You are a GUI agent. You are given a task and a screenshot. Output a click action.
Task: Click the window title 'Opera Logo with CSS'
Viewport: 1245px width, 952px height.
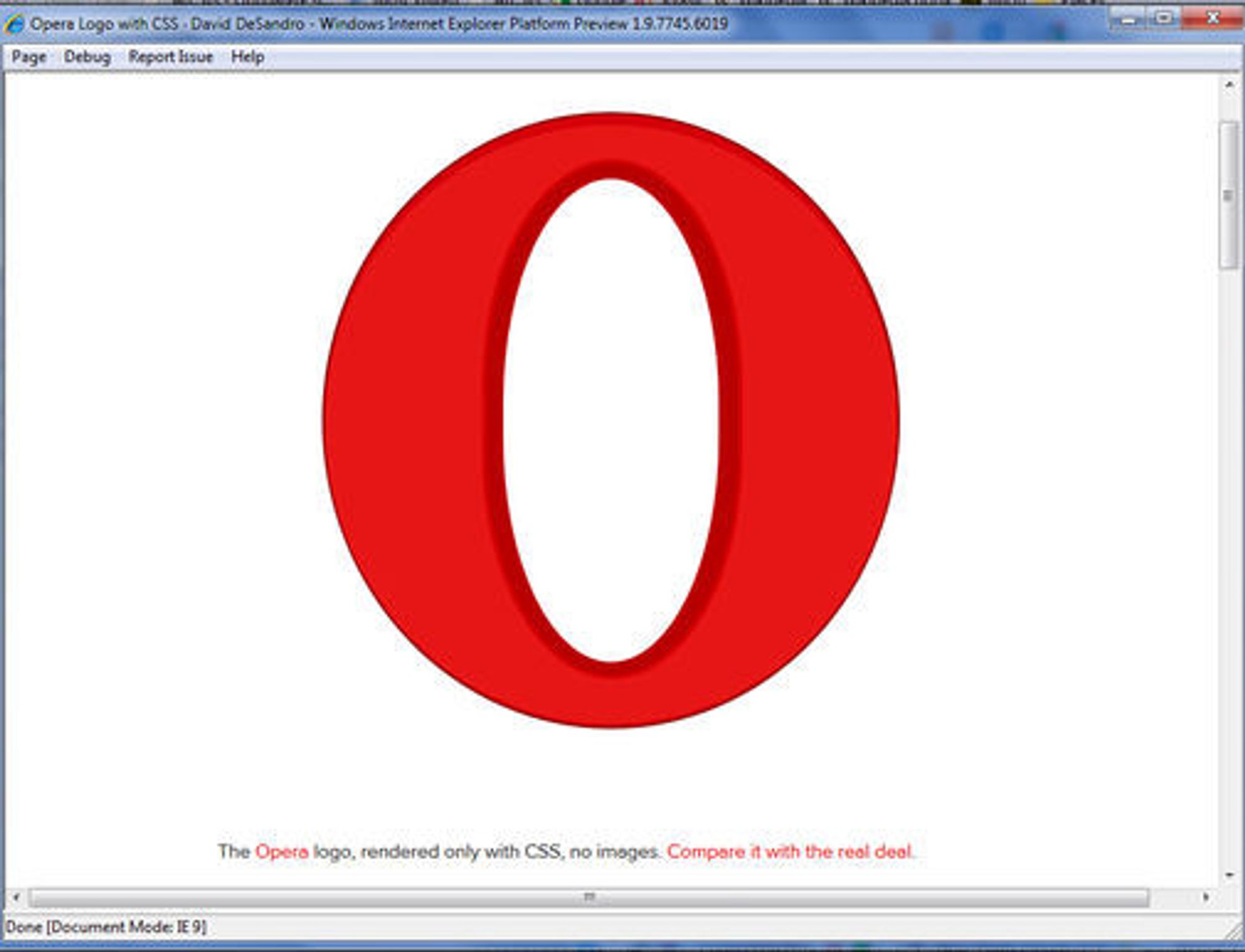pyautogui.click(x=104, y=24)
